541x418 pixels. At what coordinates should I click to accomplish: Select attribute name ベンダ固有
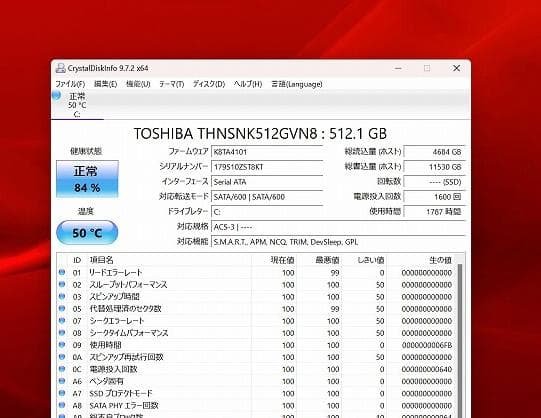106,381
